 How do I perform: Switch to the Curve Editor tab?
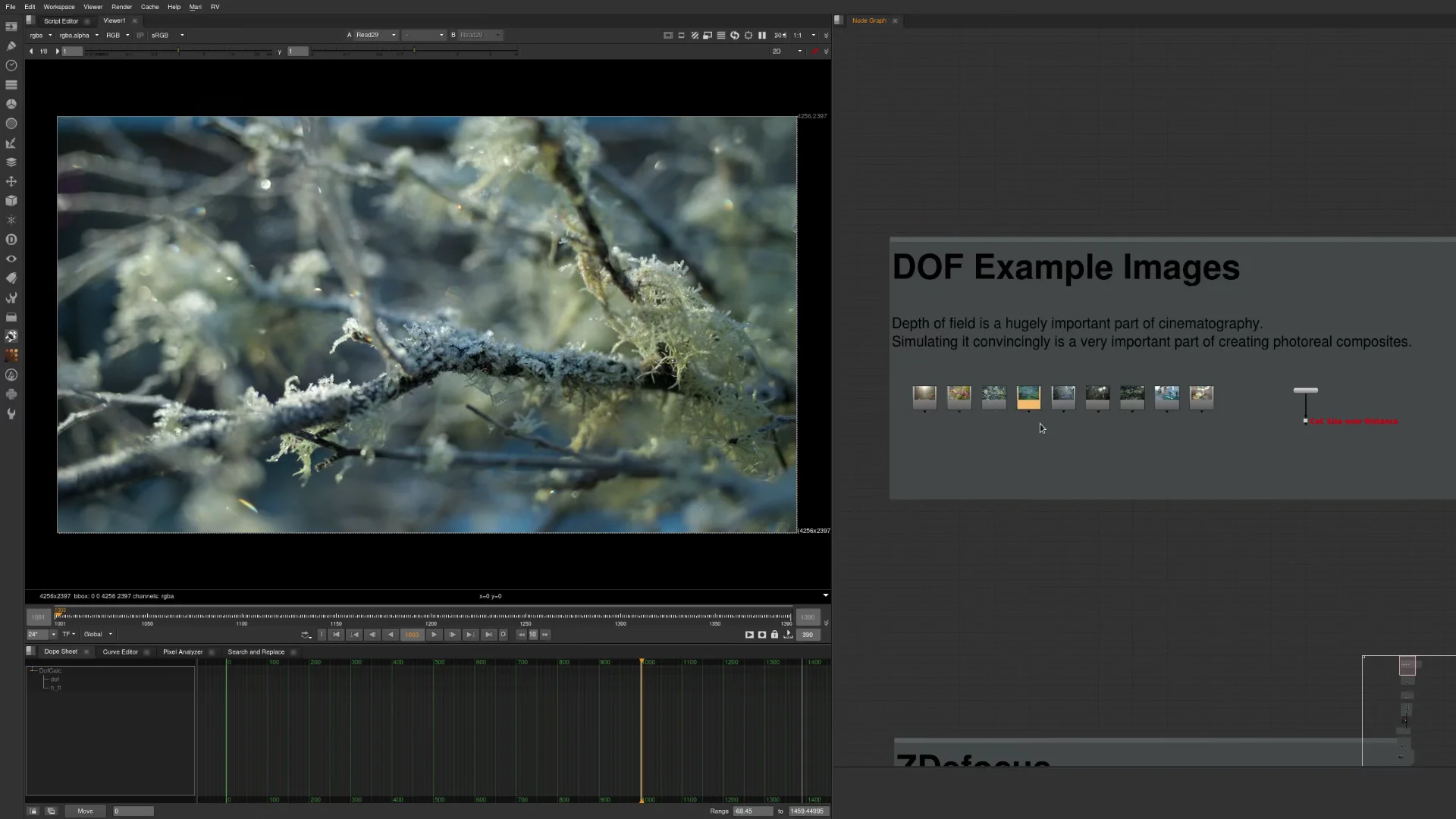pyautogui.click(x=120, y=651)
